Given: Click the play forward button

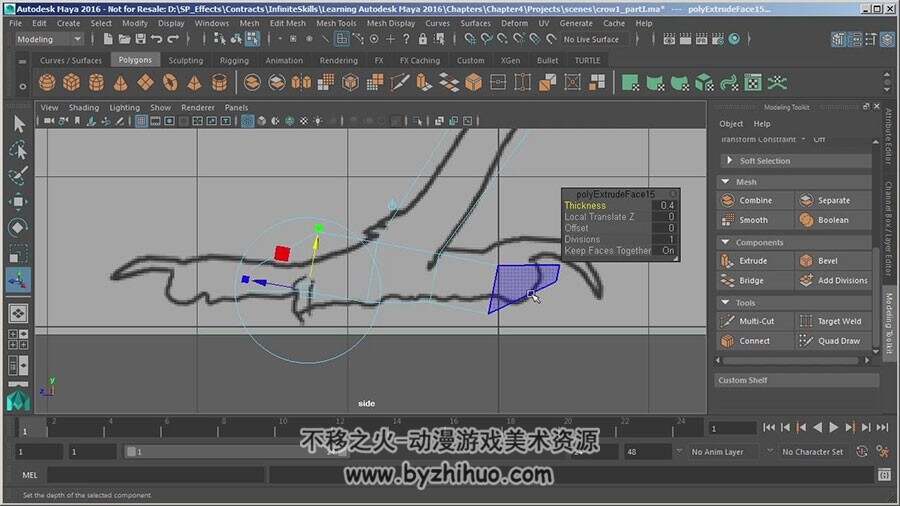Looking at the screenshot, I should pos(834,427).
